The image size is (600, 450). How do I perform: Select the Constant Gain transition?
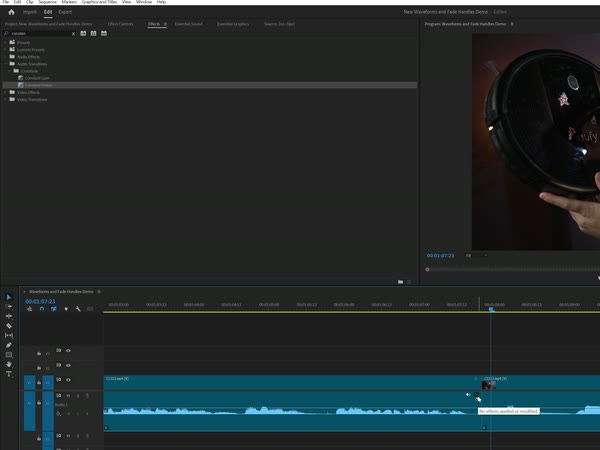pyautogui.click(x=37, y=78)
